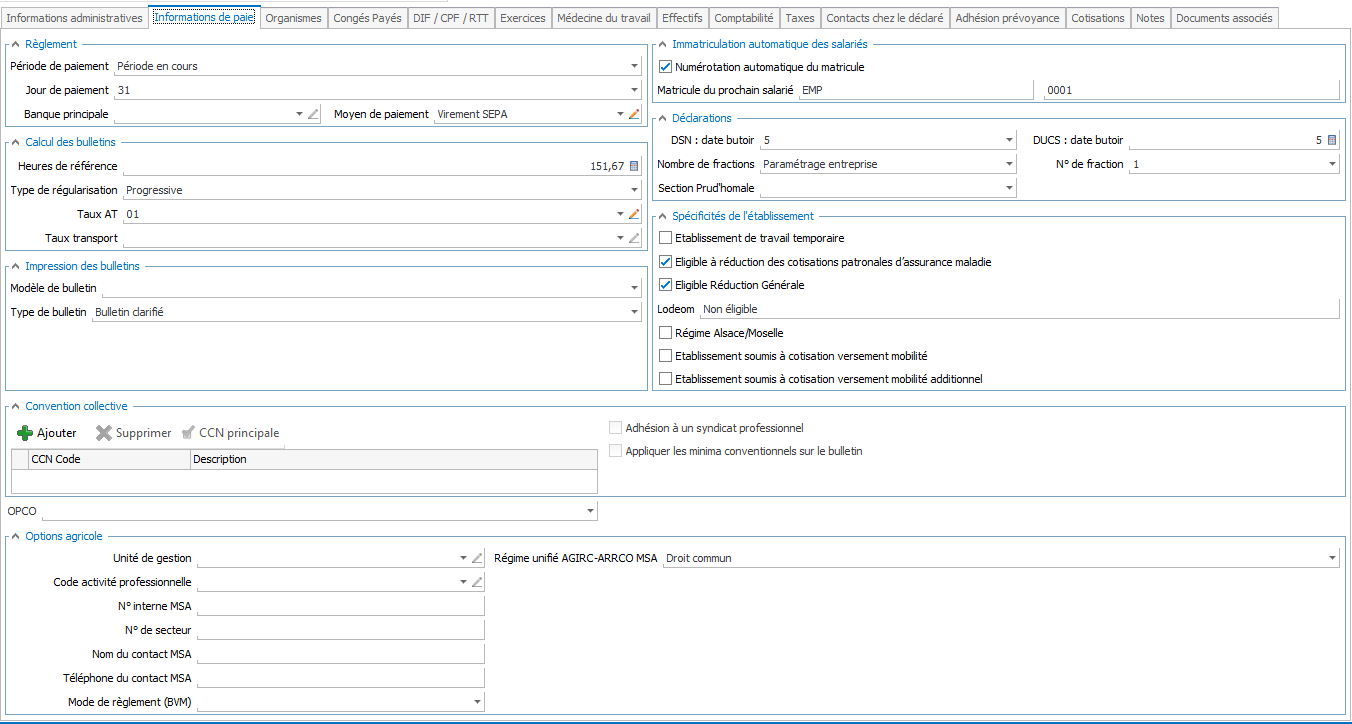
Task: Check Etablissement de travail temporaire
Action: click(666, 238)
